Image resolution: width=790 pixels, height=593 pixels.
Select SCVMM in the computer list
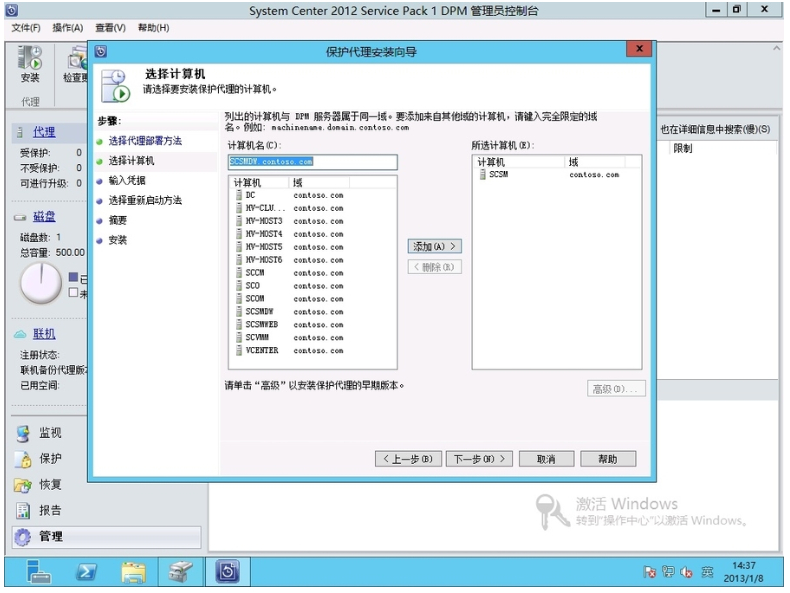pyautogui.click(x=312, y=338)
